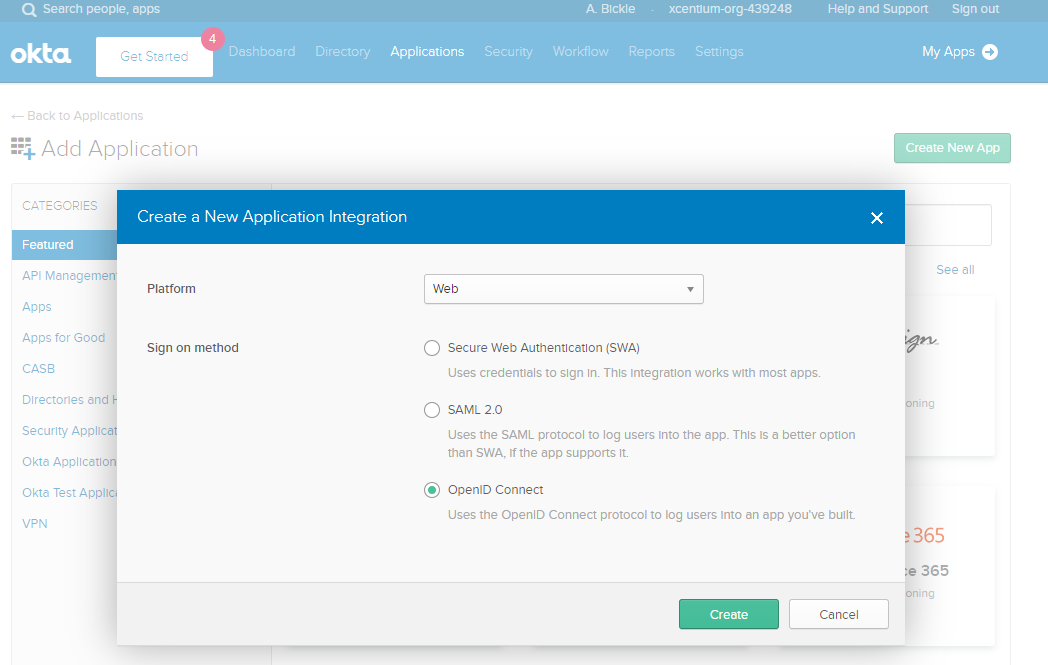The image size is (1048, 665).
Task: Click the Okta logo
Action: [x=41, y=54]
